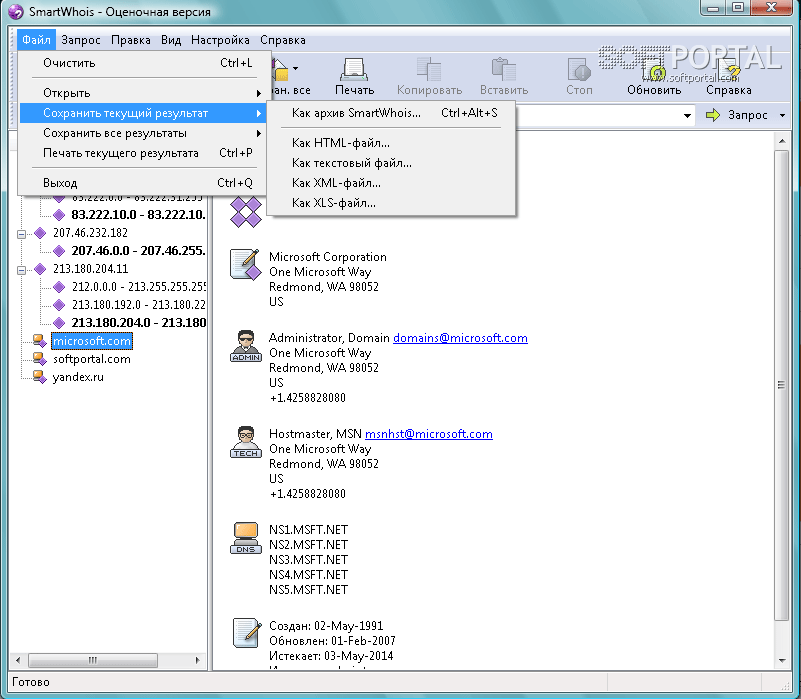Open the query address dropdown arrow
801x699 pixels.
(688, 115)
